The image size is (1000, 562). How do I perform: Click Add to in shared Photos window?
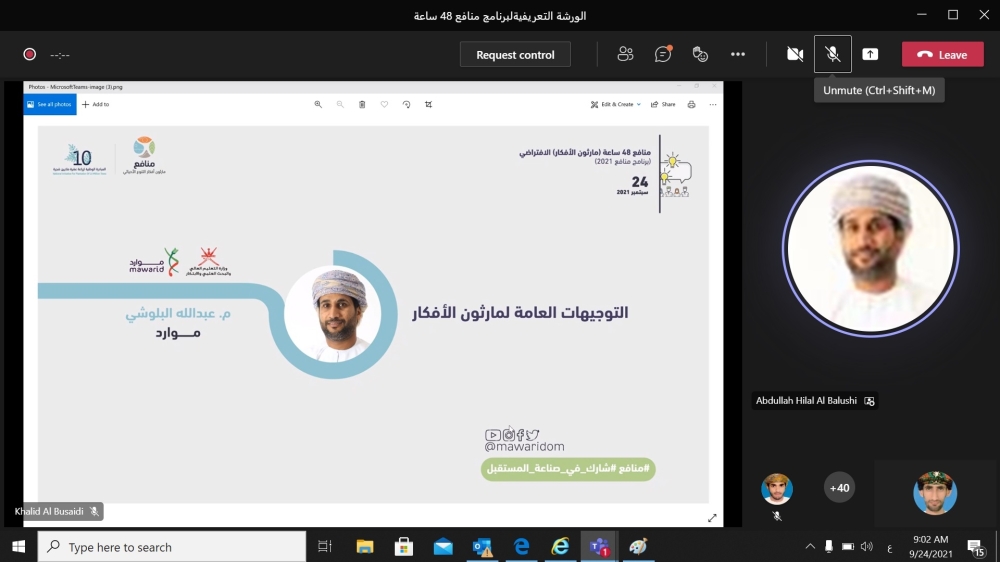(x=96, y=104)
